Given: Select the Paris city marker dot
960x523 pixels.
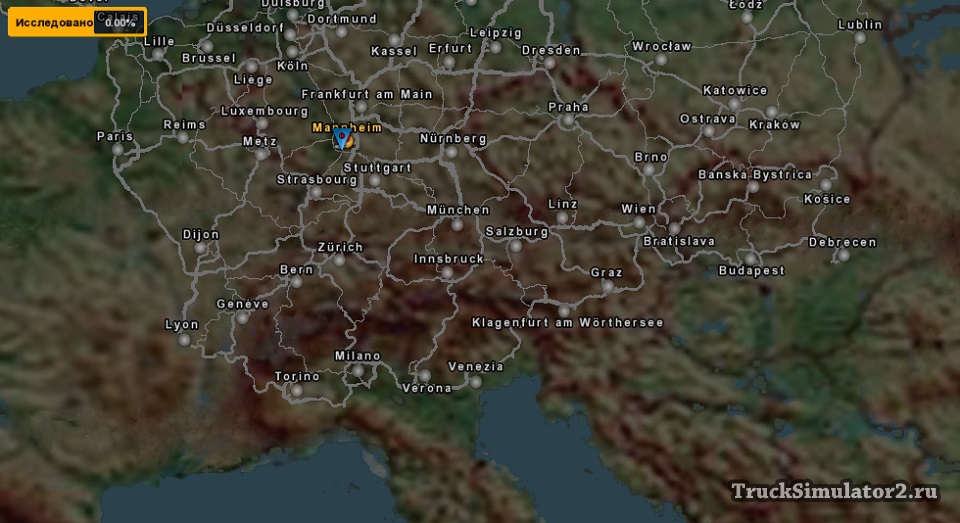Looking at the screenshot, I should click(118, 149).
